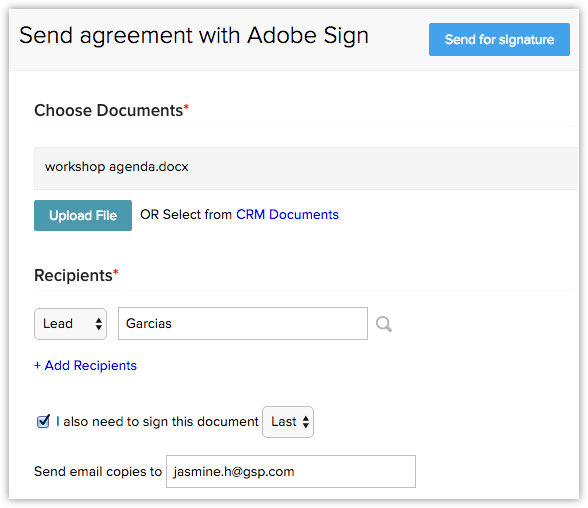Click the Send agreement with Adobe Sign title

(194, 36)
